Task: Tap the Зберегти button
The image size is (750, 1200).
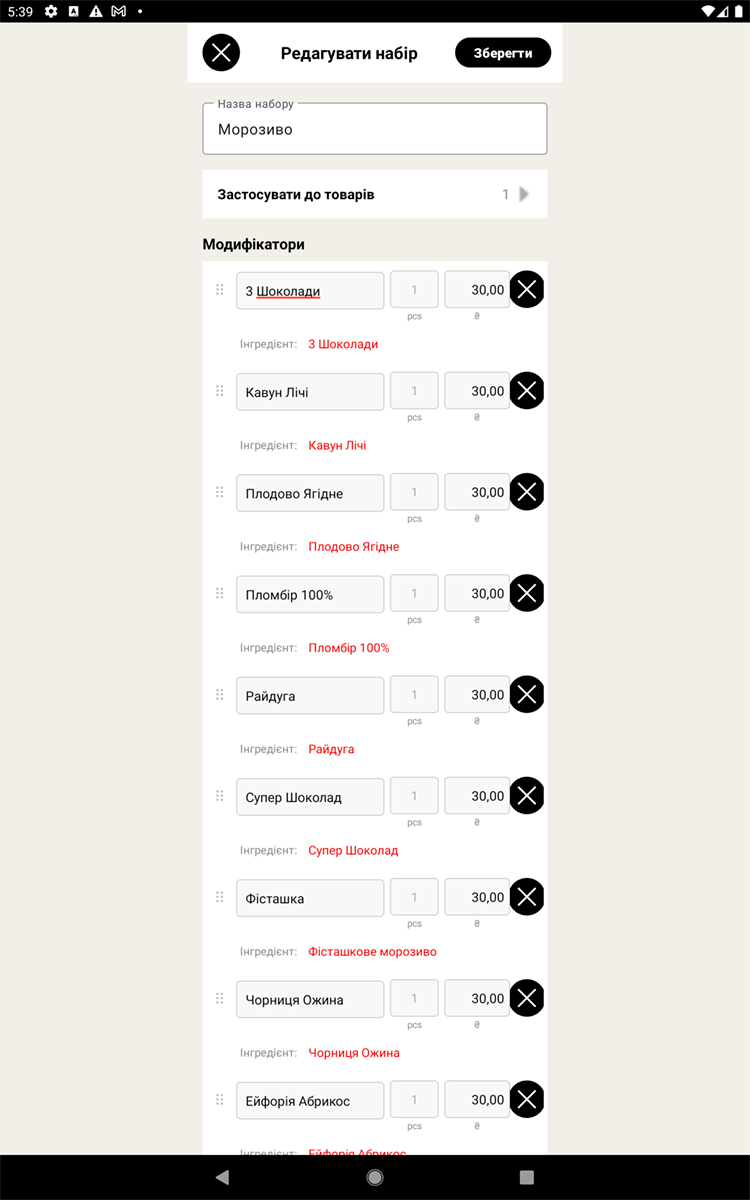Action: pyautogui.click(x=503, y=53)
